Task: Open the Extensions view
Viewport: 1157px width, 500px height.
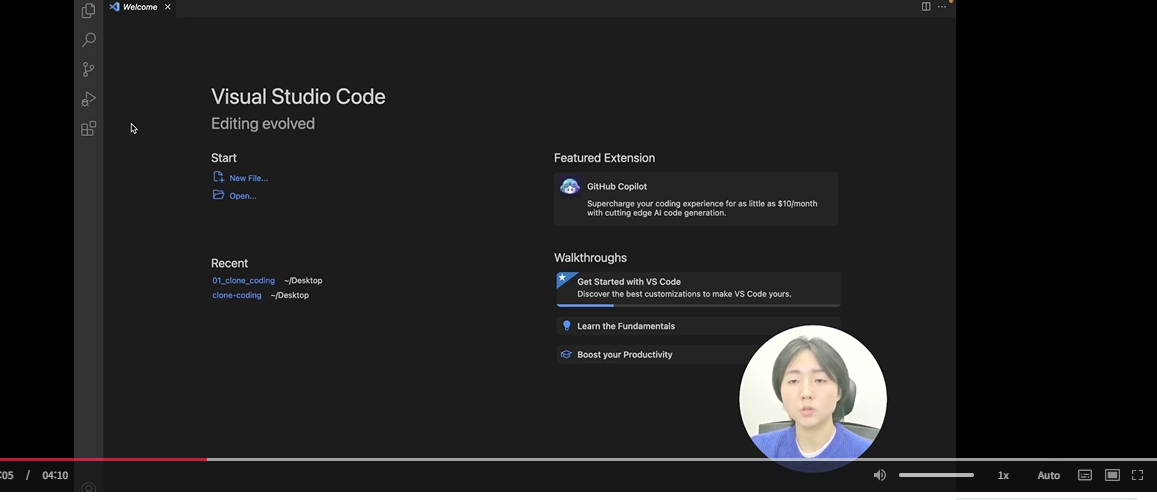Action: 89,128
